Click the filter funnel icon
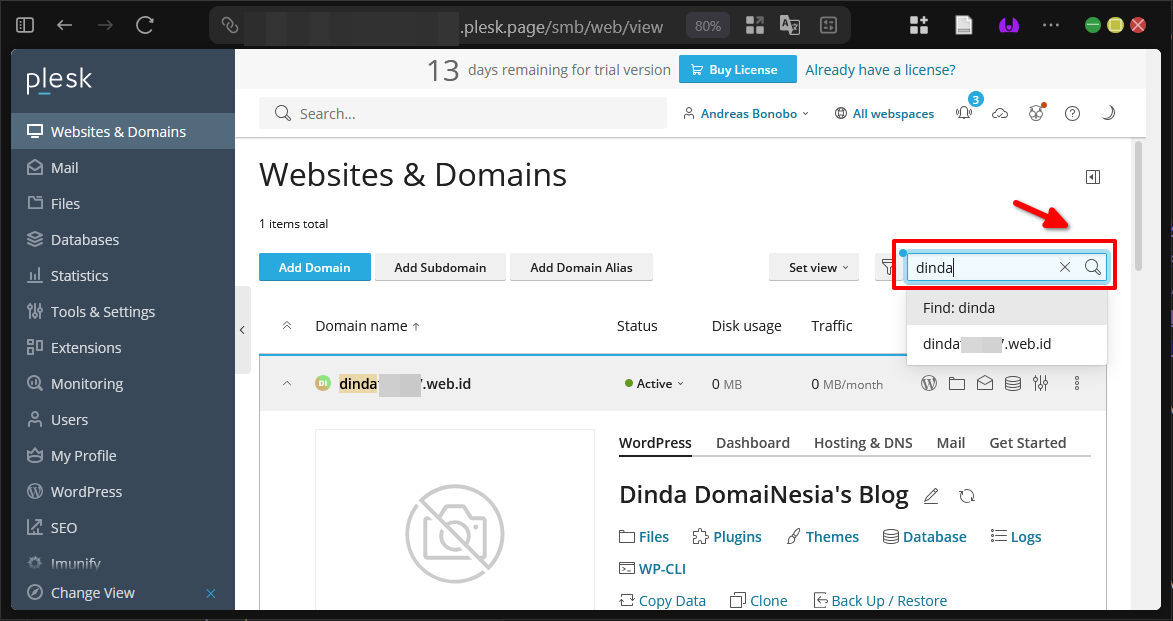Image resolution: width=1173 pixels, height=621 pixels. click(x=887, y=267)
